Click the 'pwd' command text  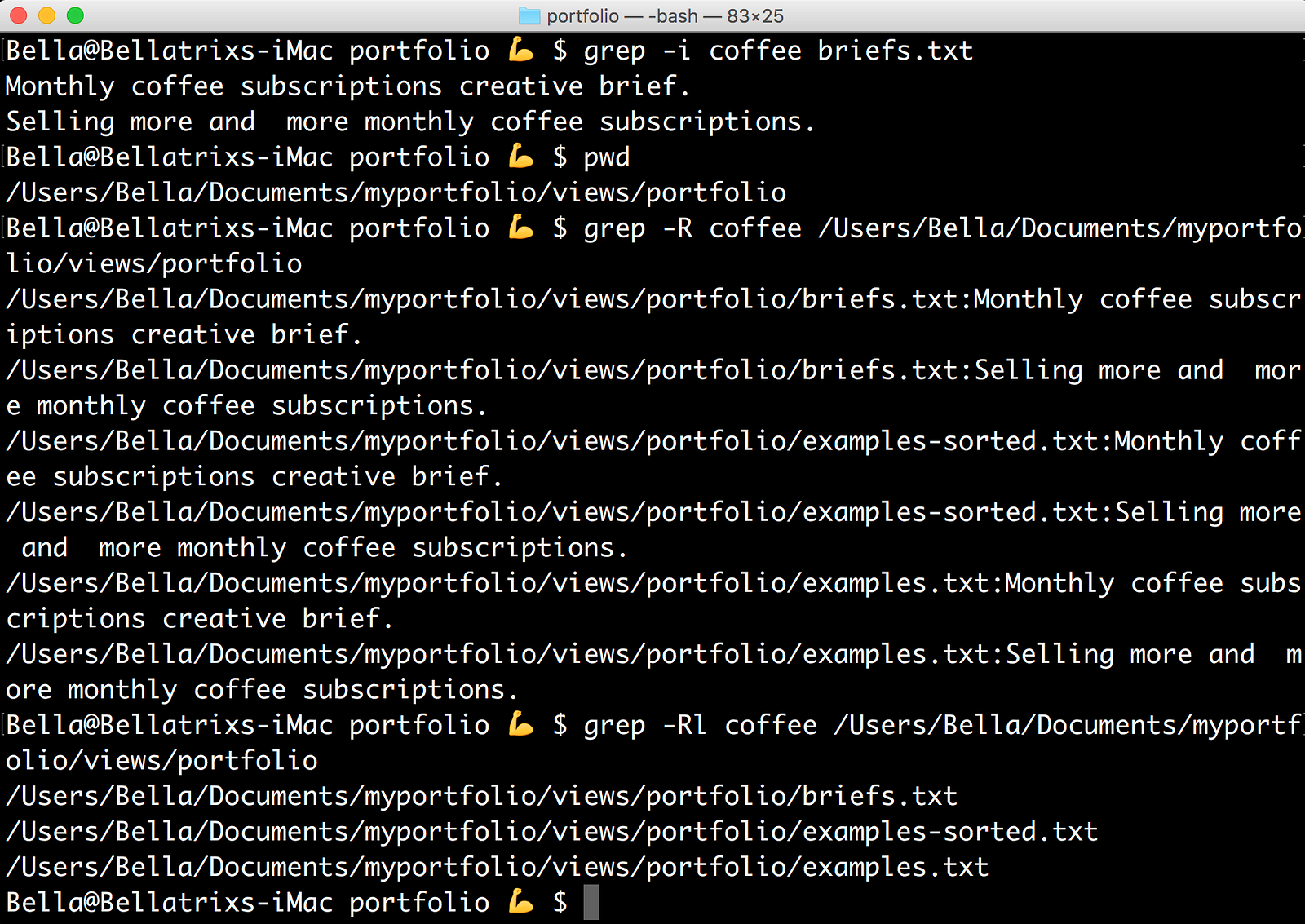[x=607, y=157]
